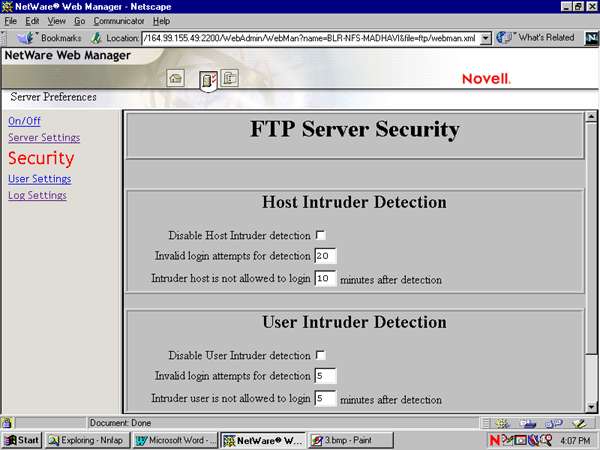Click the Netscape N logo button
600x450 pixels.
click(592, 38)
